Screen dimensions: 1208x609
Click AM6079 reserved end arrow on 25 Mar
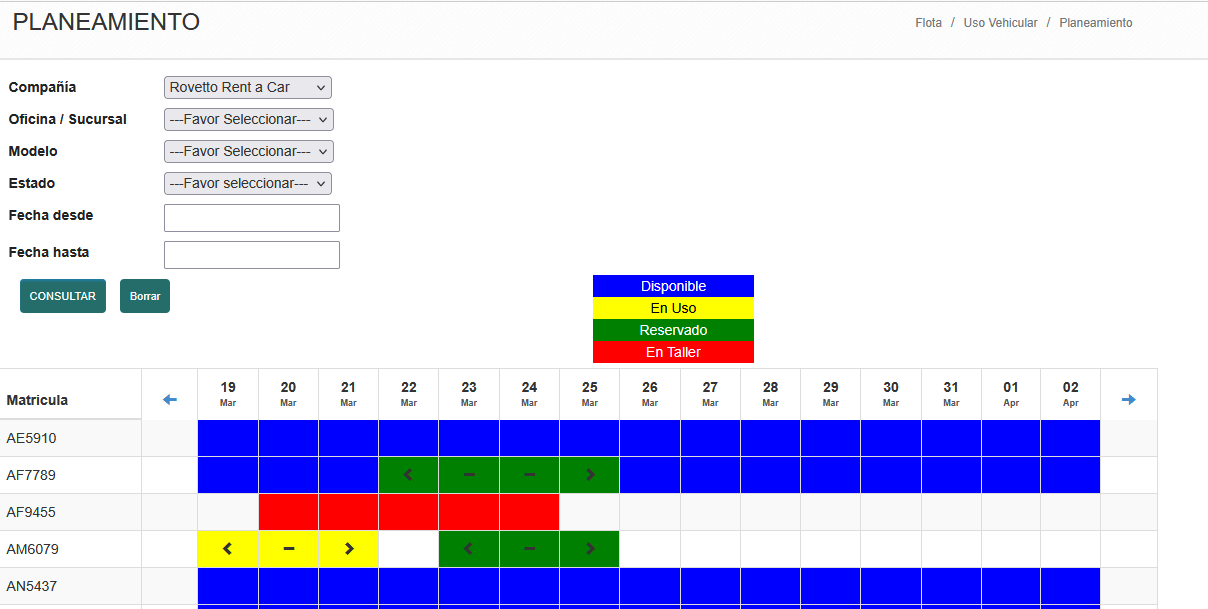tap(590, 549)
